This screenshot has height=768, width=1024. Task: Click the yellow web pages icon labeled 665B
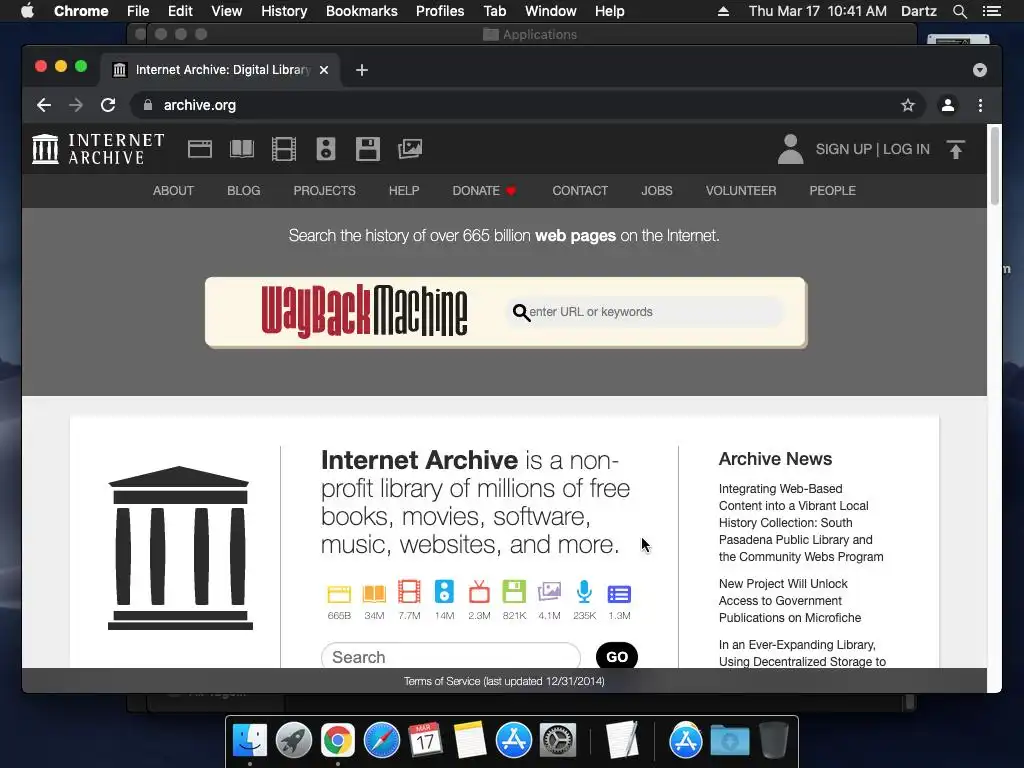pos(339,593)
